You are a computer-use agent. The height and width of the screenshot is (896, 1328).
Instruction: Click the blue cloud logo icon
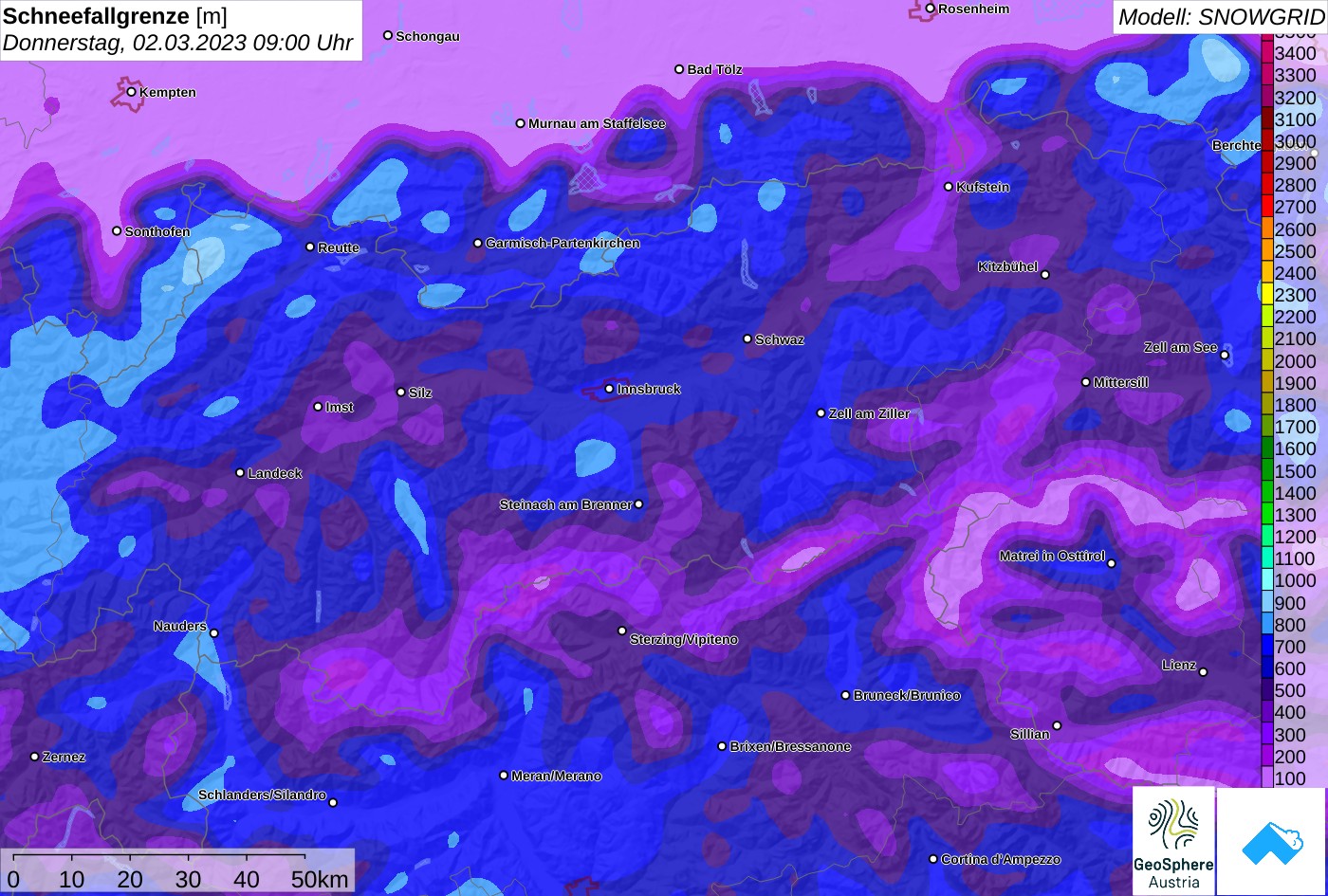pos(1272,841)
